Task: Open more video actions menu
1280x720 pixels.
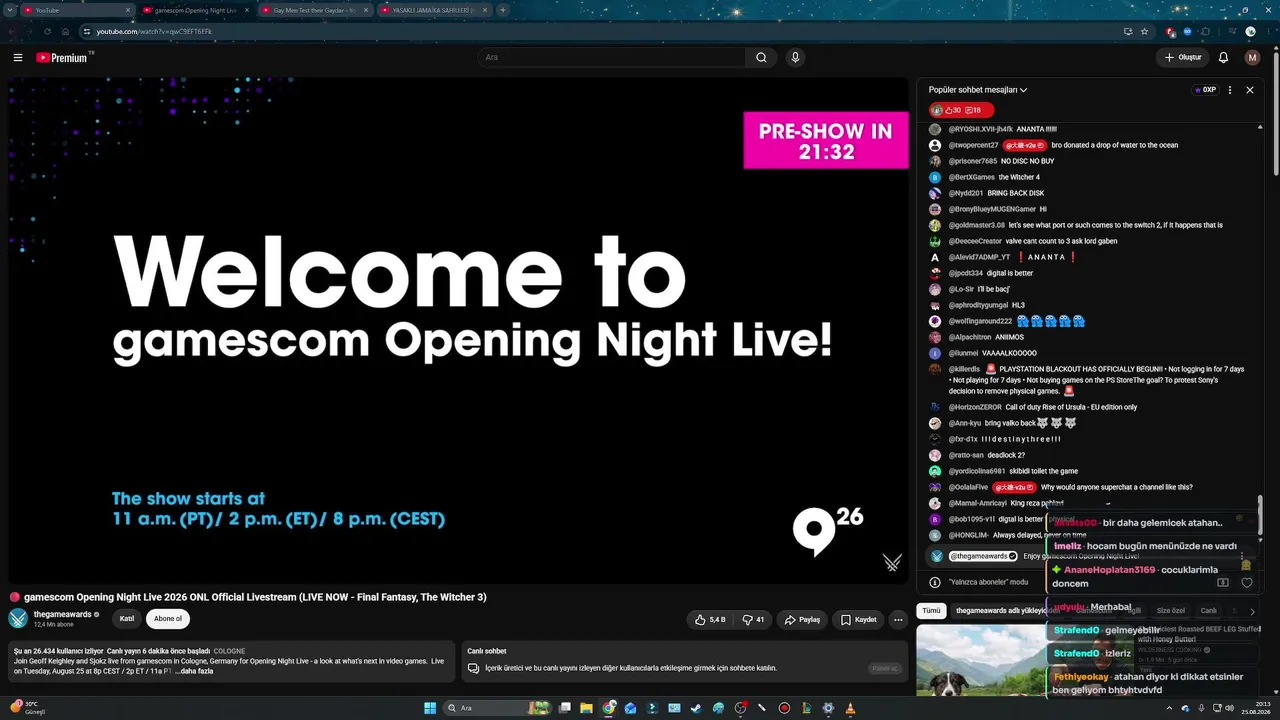Action: [x=898, y=620]
